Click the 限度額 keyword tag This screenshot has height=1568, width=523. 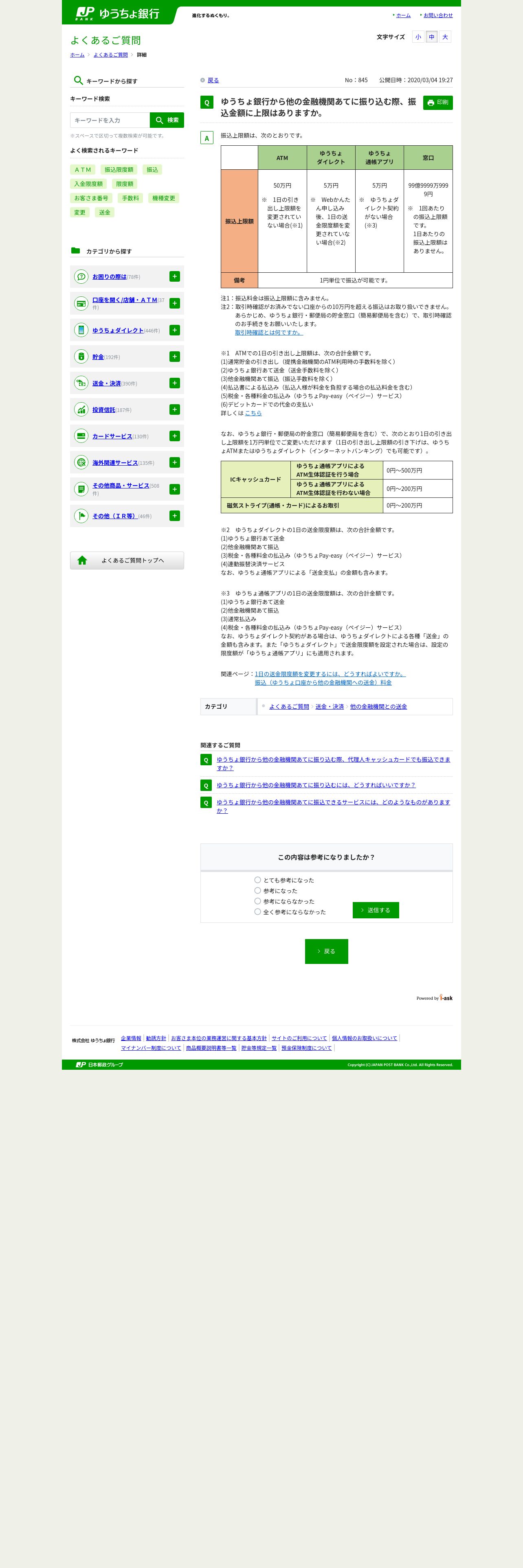click(x=125, y=184)
